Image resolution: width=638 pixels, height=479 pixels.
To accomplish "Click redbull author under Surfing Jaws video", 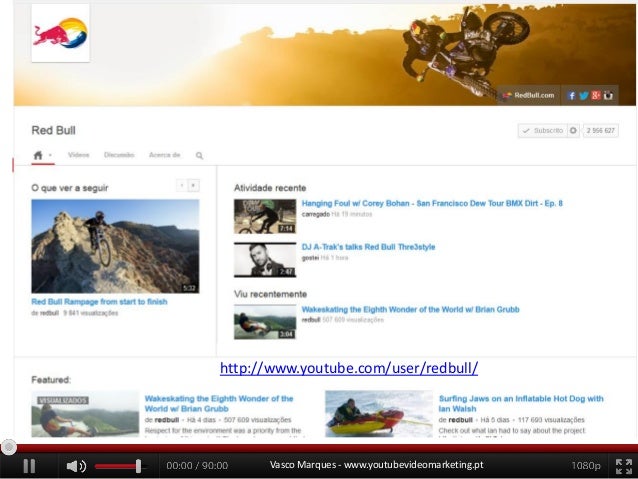I will click(461, 420).
